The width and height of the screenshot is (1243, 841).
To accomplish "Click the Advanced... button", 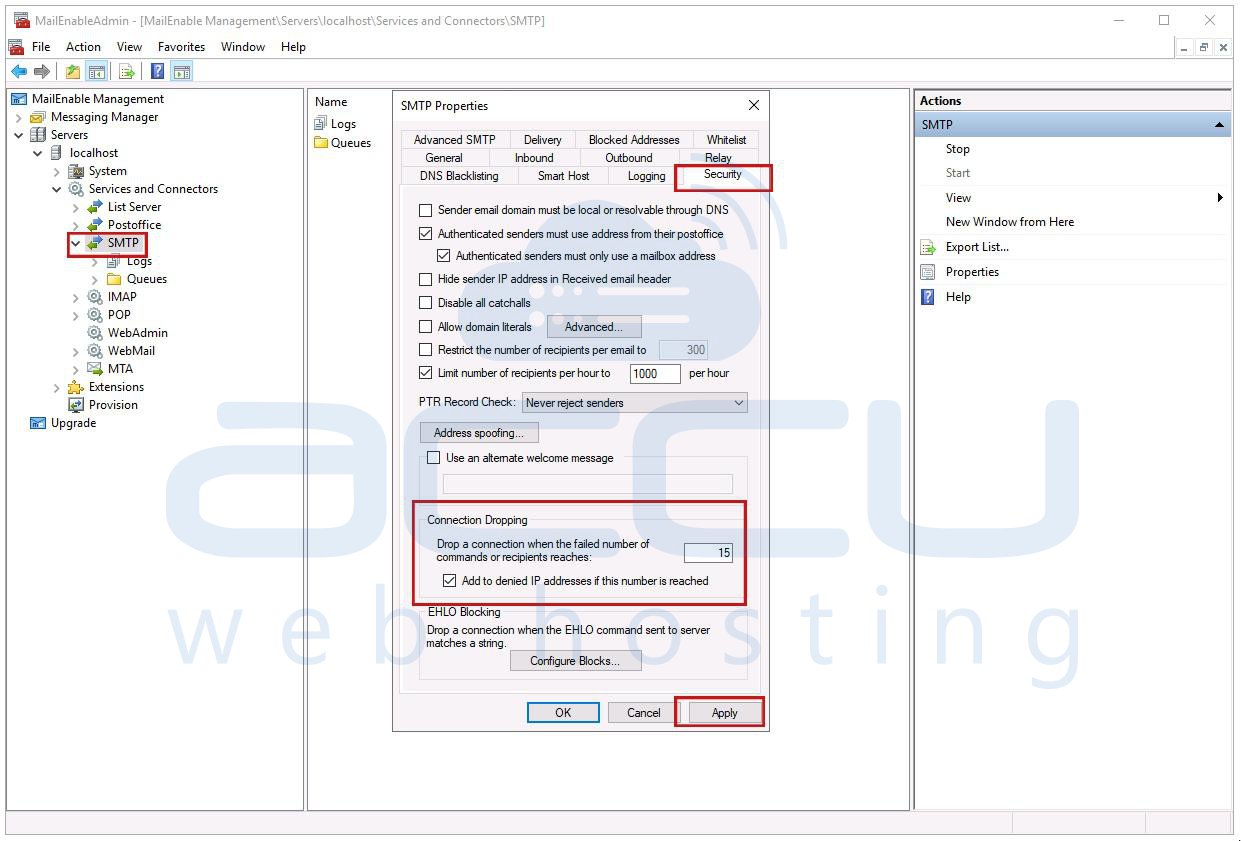I will point(594,327).
